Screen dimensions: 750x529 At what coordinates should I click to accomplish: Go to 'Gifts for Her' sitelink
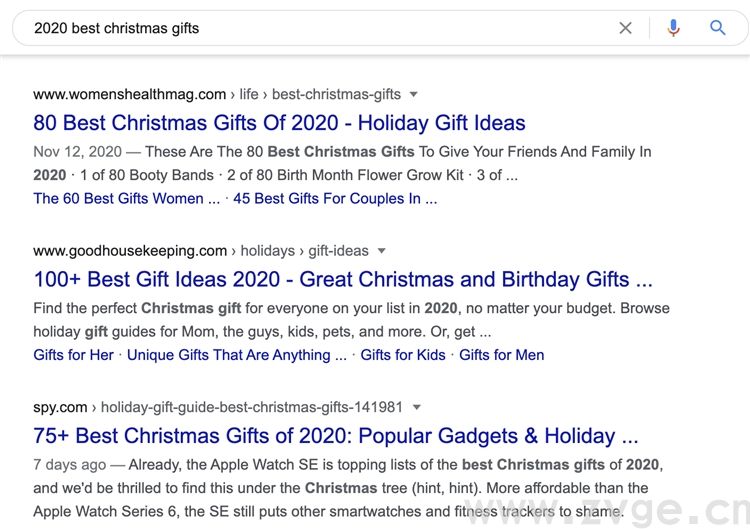(x=74, y=355)
